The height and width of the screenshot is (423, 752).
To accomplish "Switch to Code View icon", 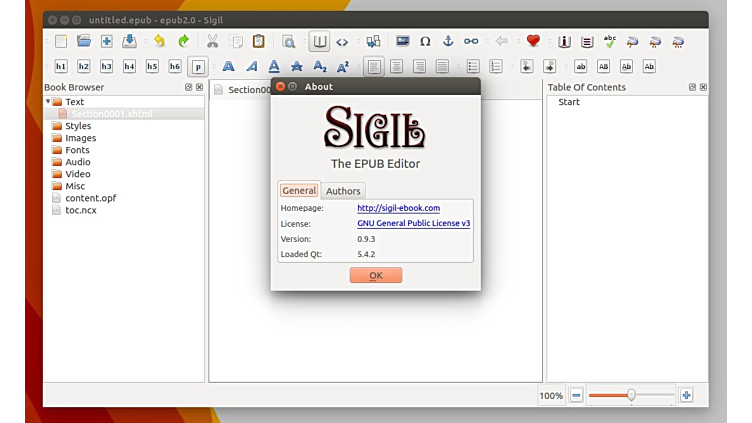I will (342, 41).
